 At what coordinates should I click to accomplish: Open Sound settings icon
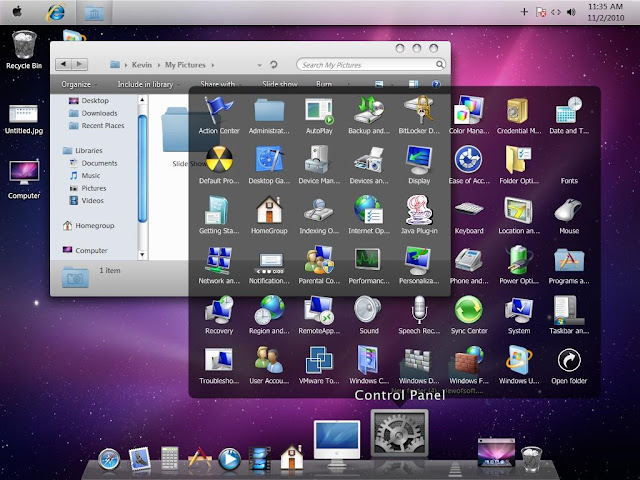[368, 310]
